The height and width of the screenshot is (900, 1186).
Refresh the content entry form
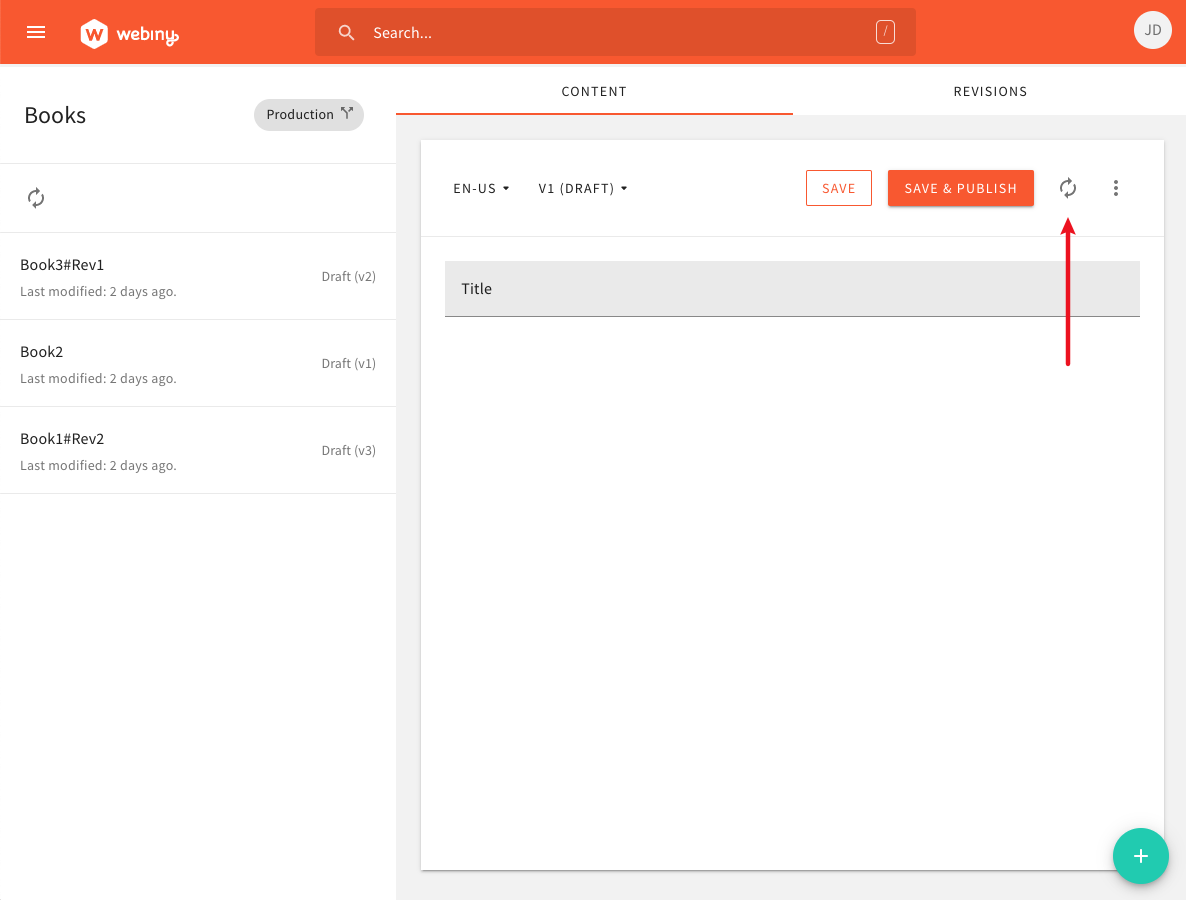click(x=1068, y=188)
